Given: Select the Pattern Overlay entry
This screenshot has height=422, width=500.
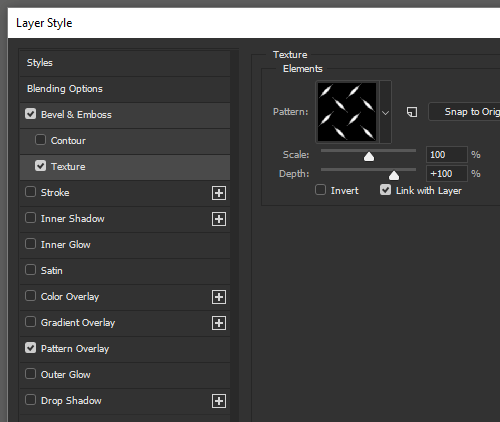Looking at the screenshot, I should 125,349.
